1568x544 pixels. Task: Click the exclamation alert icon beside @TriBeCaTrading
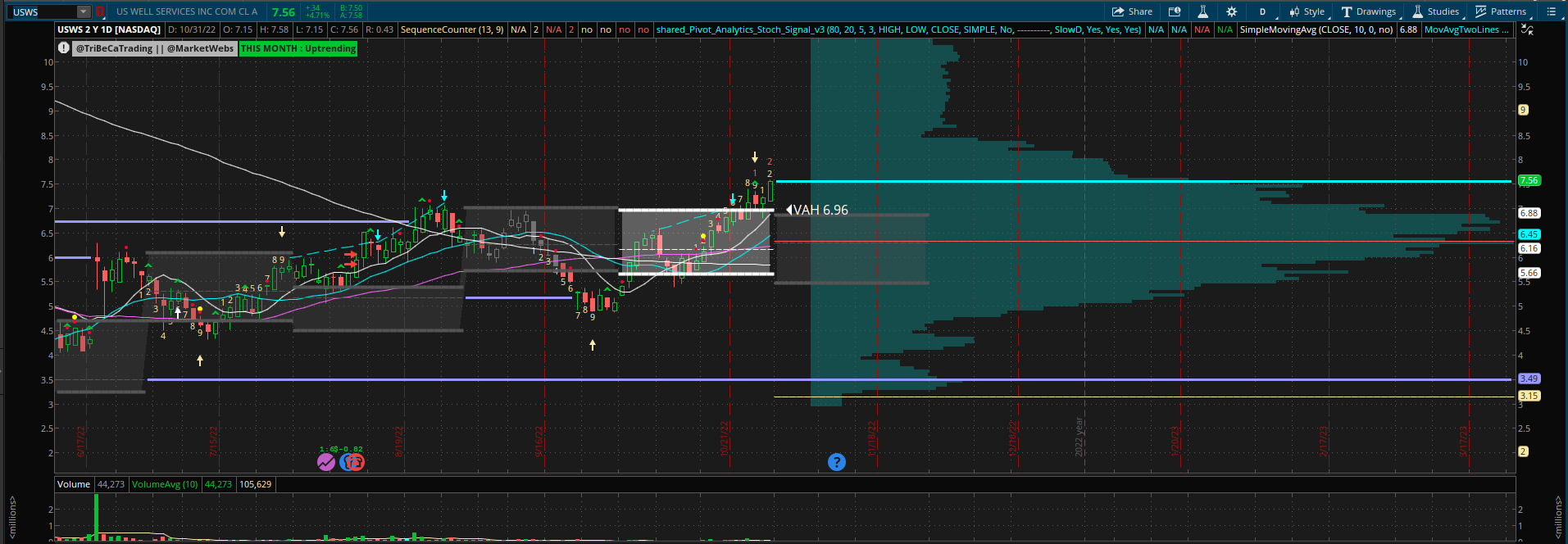[x=64, y=48]
